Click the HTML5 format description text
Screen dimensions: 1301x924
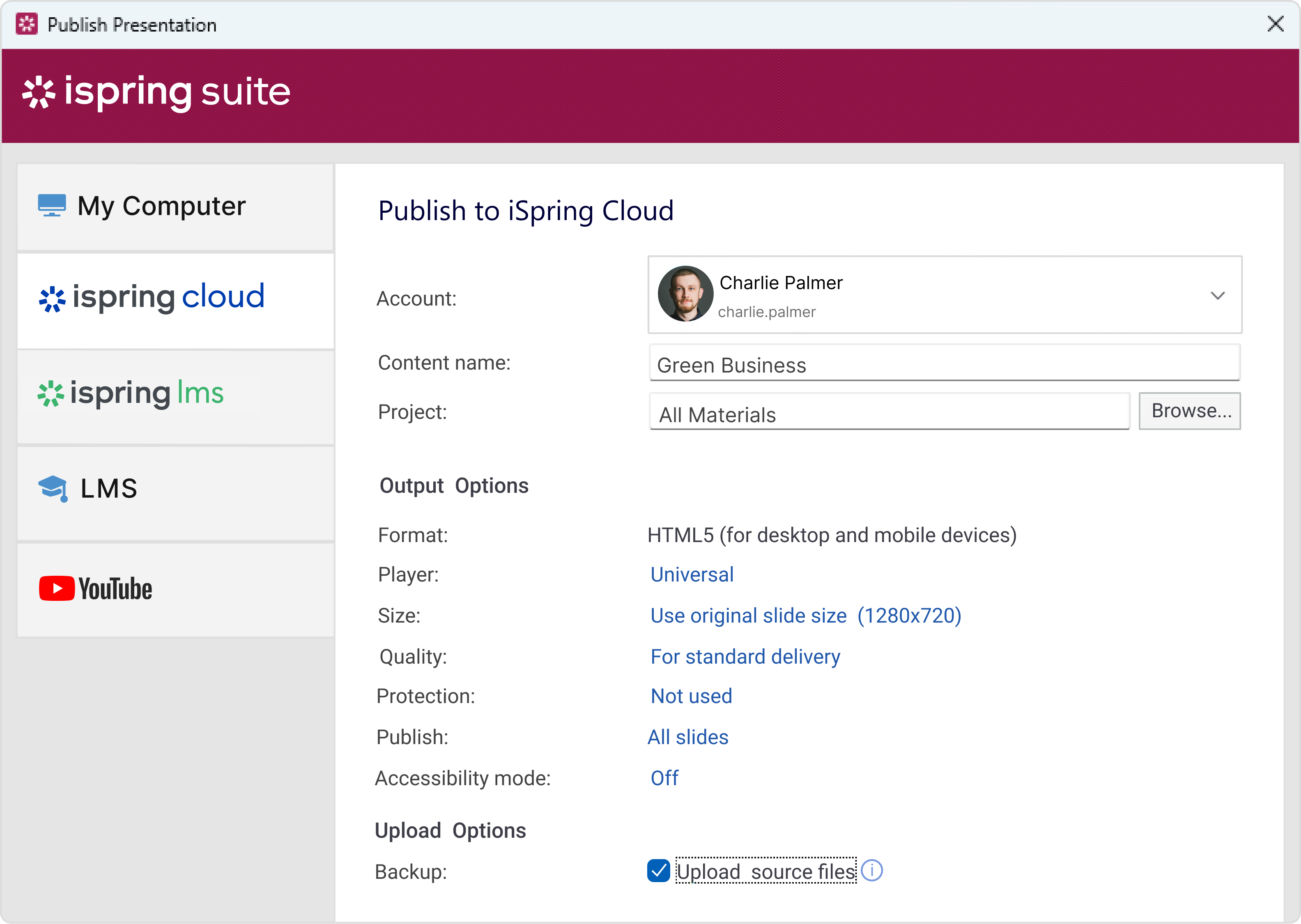click(x=832, y=536)
